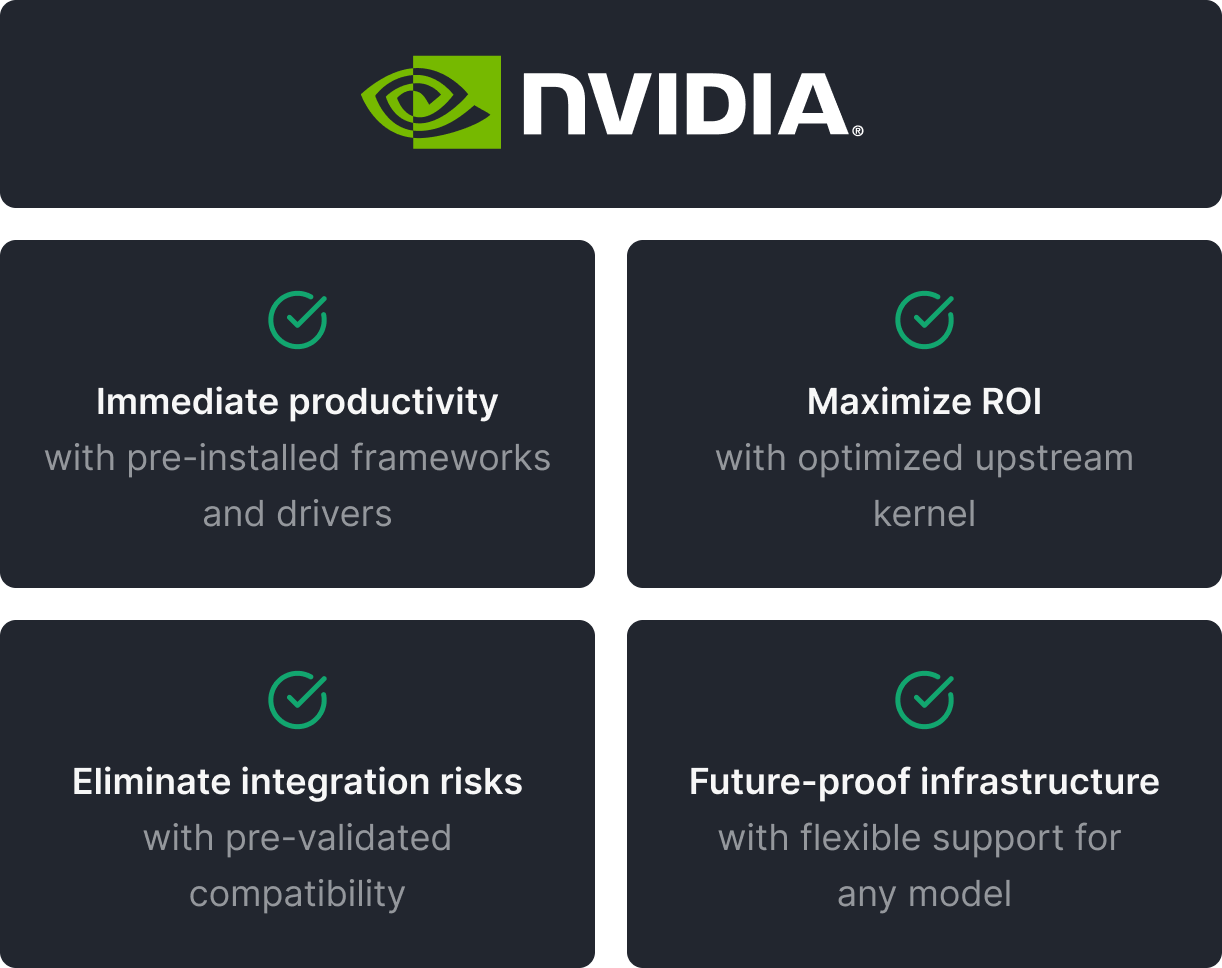
Task: Select the checkmark above Future-proof infrastructure
Action: tap(924, 700)
